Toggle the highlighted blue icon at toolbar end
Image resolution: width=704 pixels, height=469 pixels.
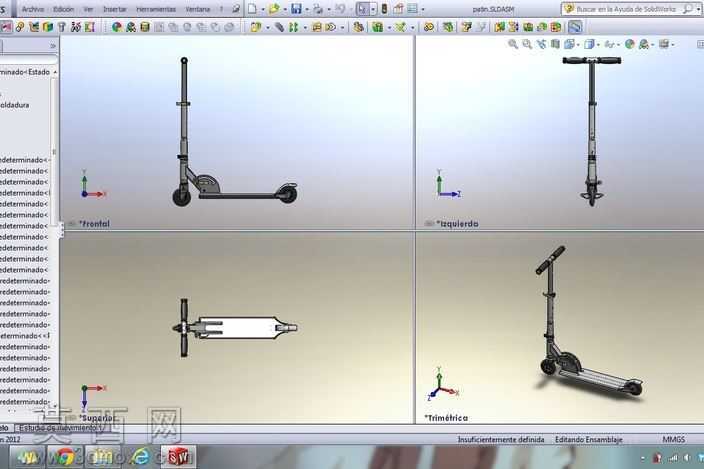click(575, 27)
